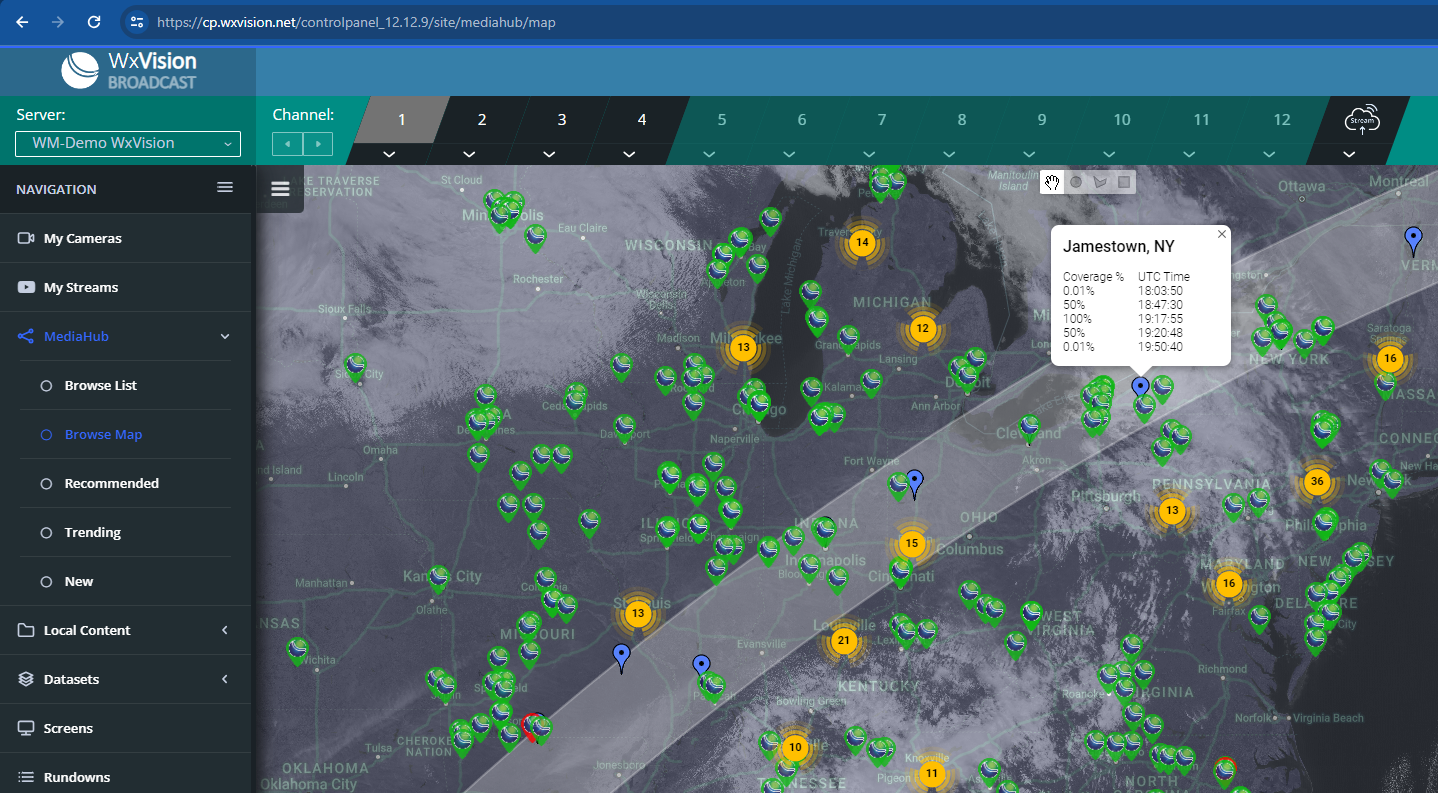Switch to channel 7 tab
Screen dimensions: 1438x793
[x=882, y=120]
